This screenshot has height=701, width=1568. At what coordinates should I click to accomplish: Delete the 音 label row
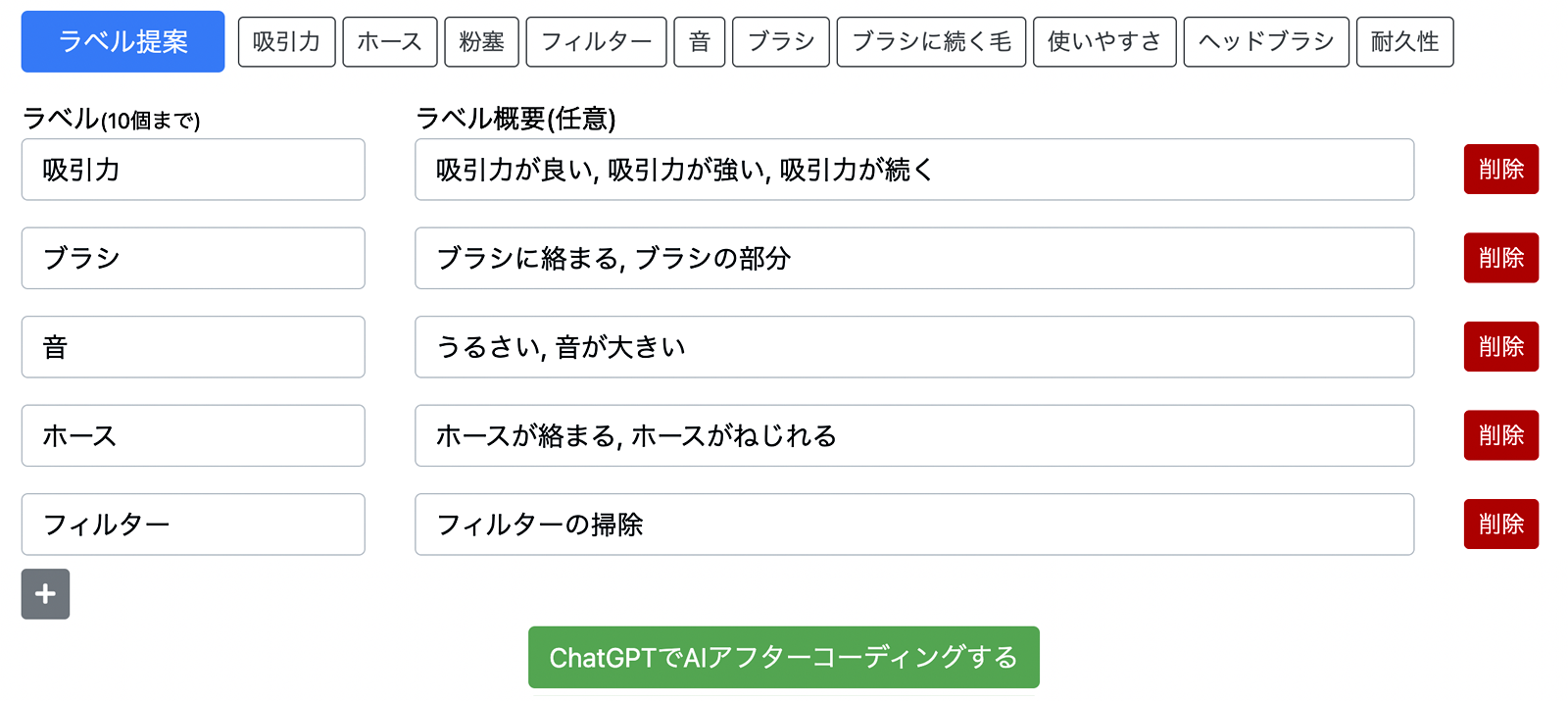1501,347
